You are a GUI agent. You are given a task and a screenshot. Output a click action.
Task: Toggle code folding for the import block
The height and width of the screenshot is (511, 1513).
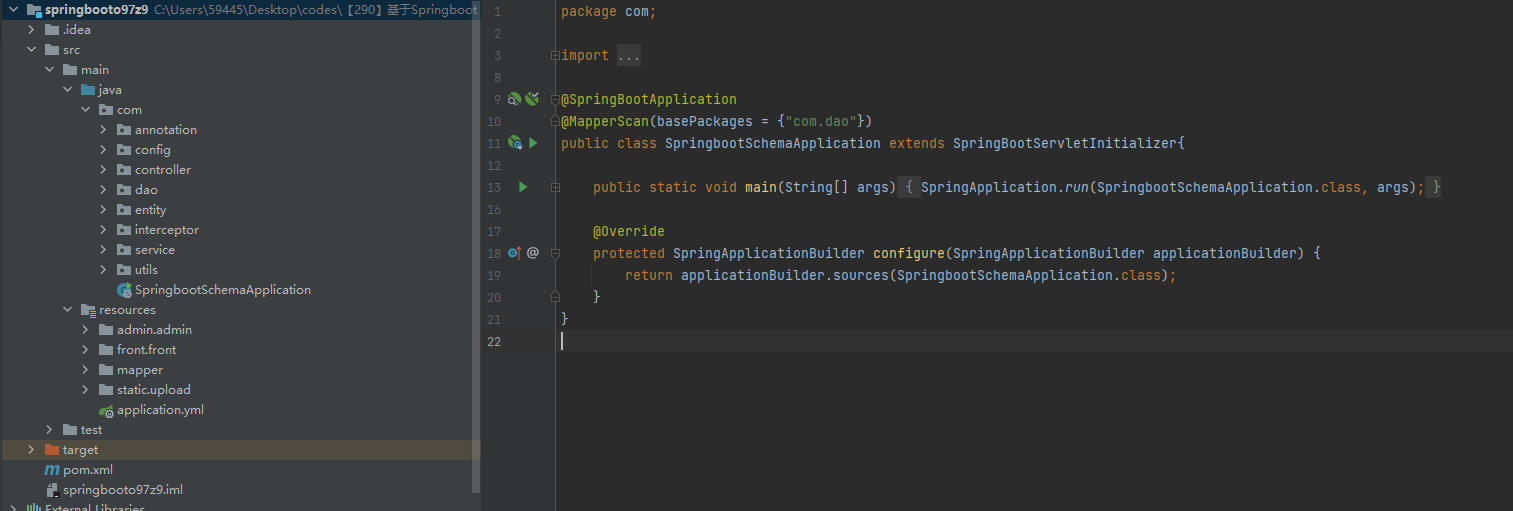[x=555, y=56]
